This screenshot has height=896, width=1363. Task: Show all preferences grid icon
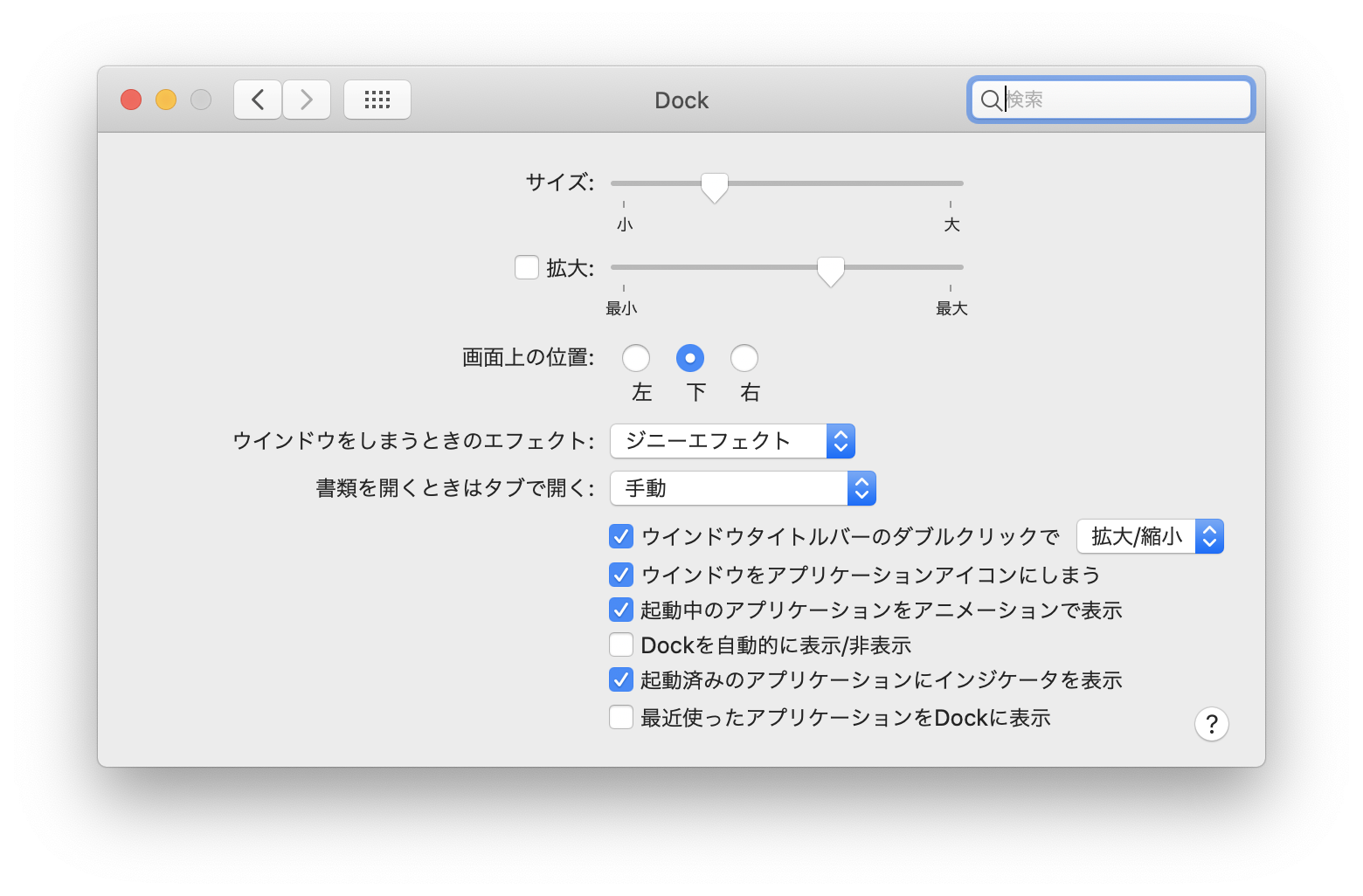(377, 100)
